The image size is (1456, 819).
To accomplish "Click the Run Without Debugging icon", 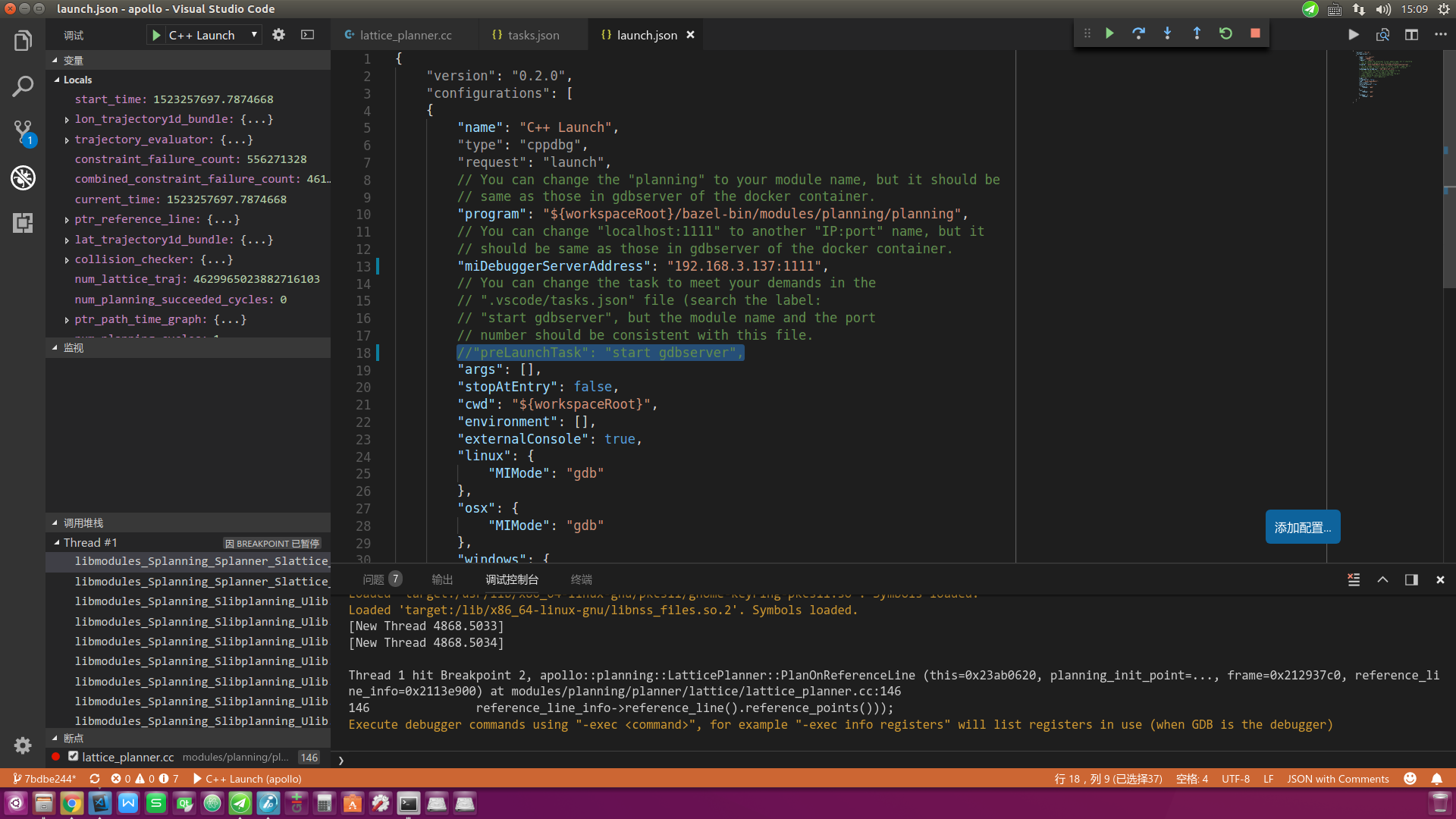I will [1353, 33].
